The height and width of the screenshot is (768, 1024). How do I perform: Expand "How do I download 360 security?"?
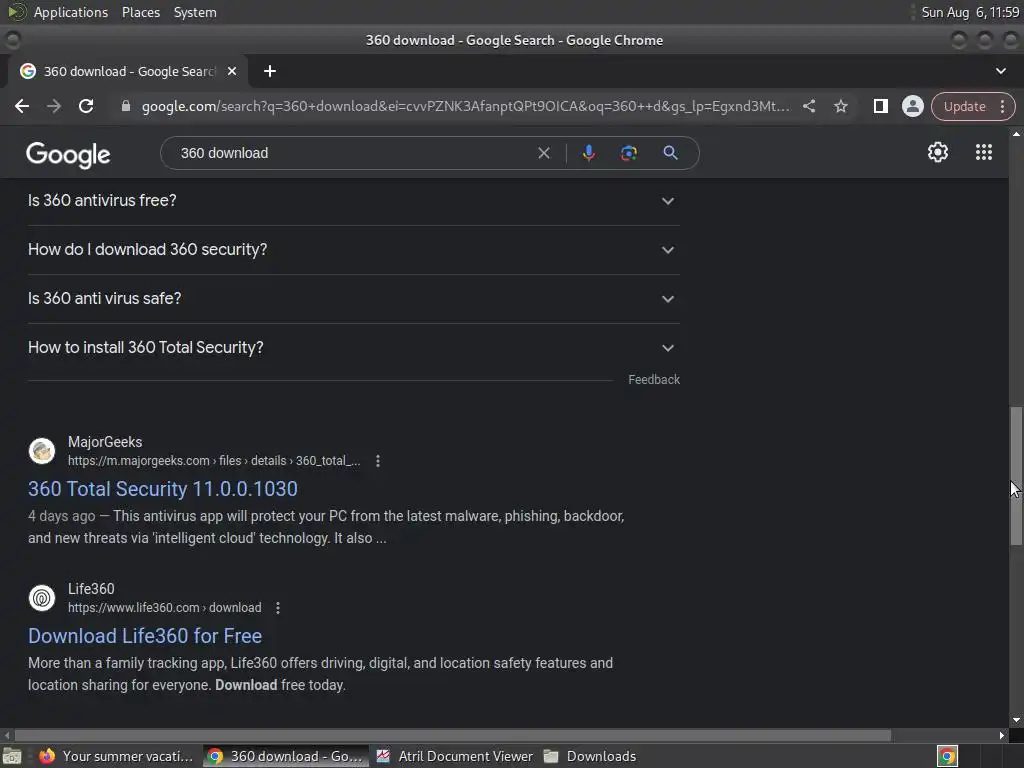pos(353,249)
